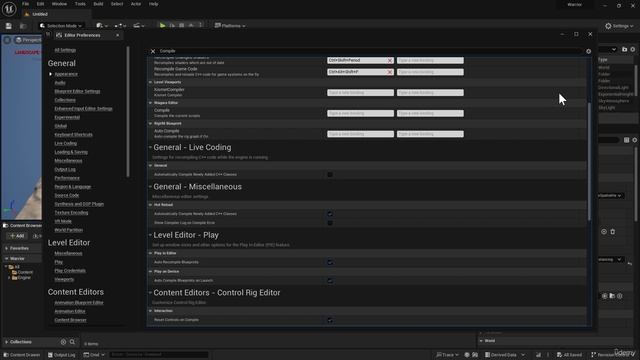Open the Help menu
The width and height of the screenshot is (640, 360).
click(153, 4)
